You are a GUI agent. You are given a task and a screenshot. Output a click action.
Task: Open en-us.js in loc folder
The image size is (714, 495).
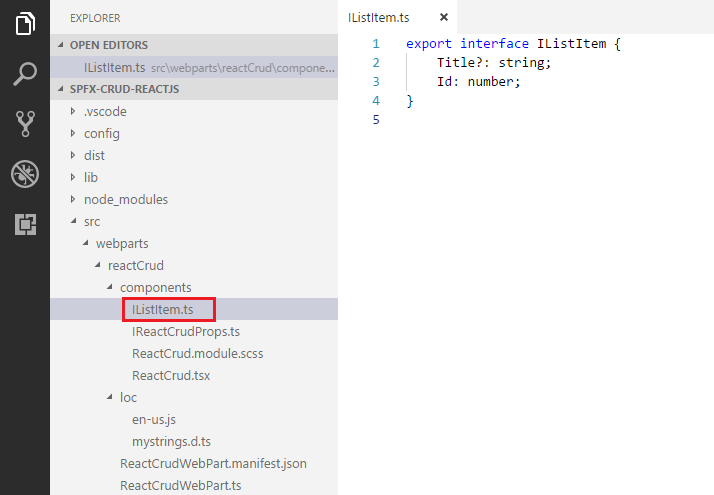click(x=154, y=419)
